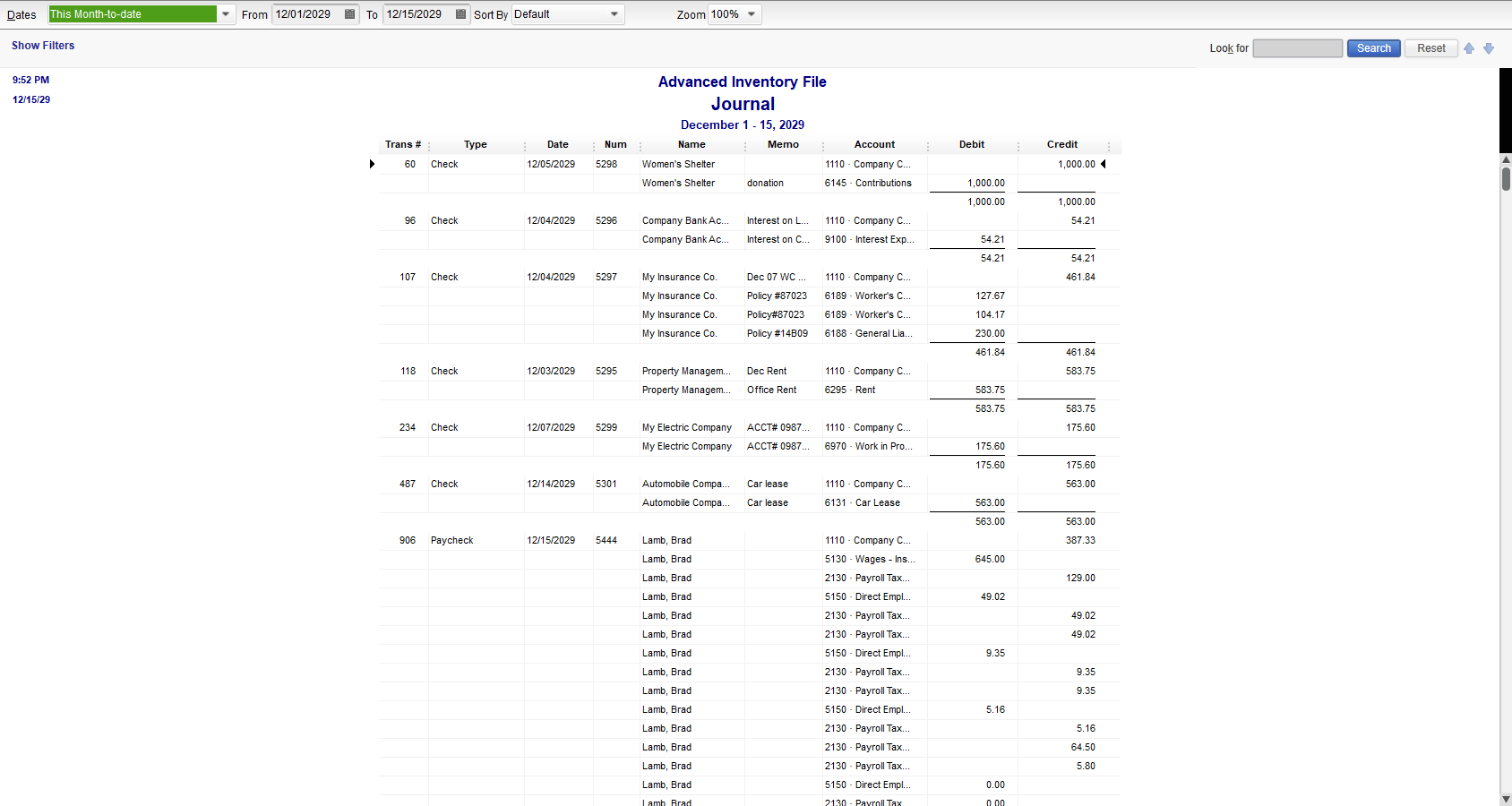Click the Journal report title
The image size is (1512, 806).
tap(743, 104)
